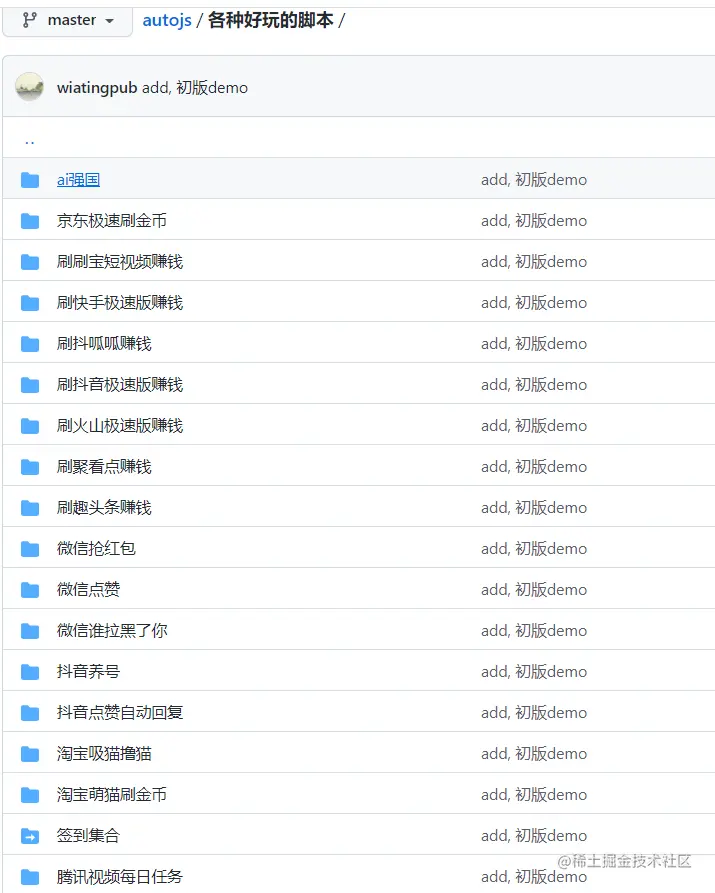Viewport: 715px width, 893px height.
Task: Open the 抖音点赞自动回复 folder
Action: tap(120, 713)
